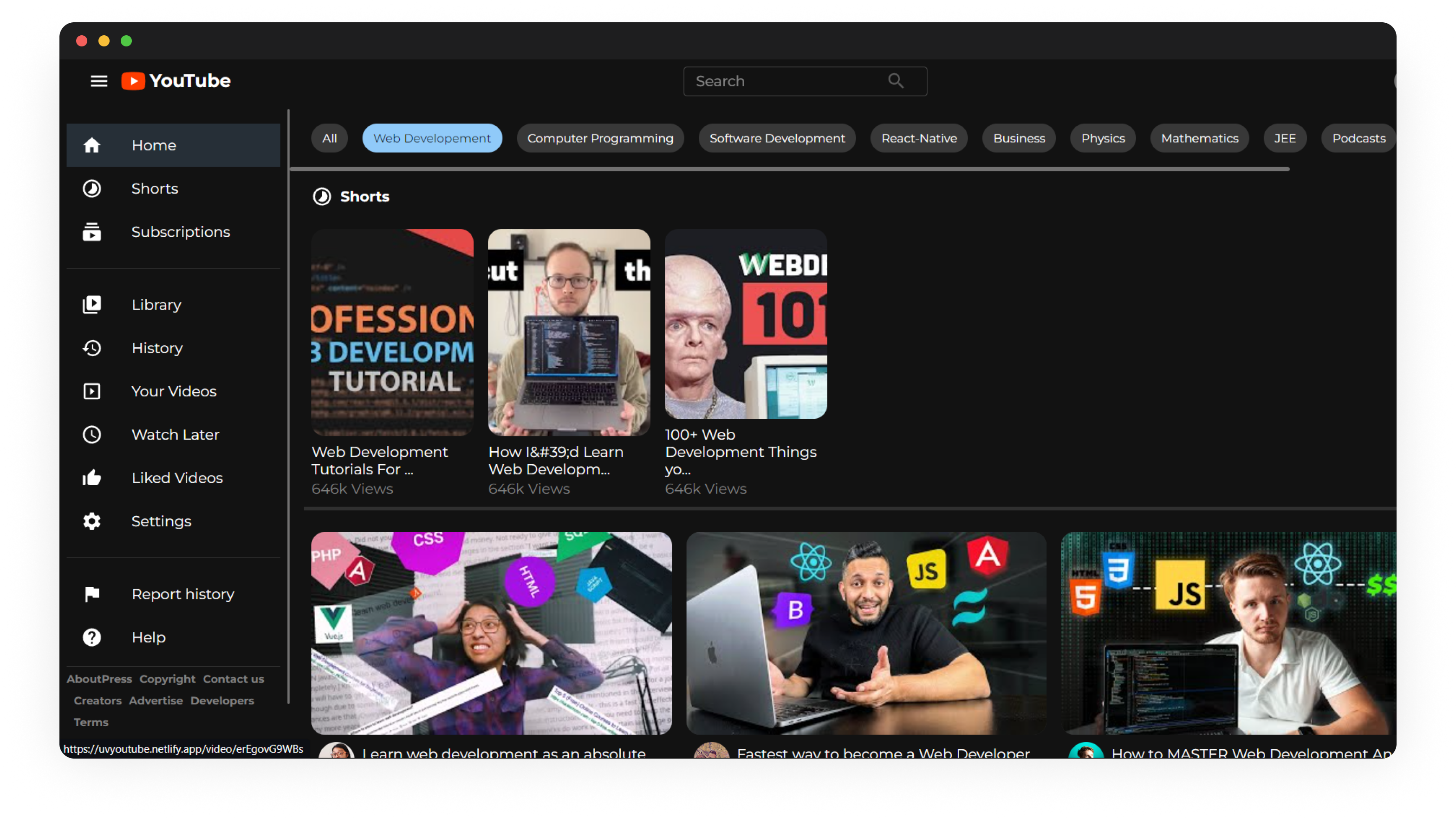This screenshot has height=818, width=1456.
Task: Select the Podcasts category chip
Action: (1358, 138)
